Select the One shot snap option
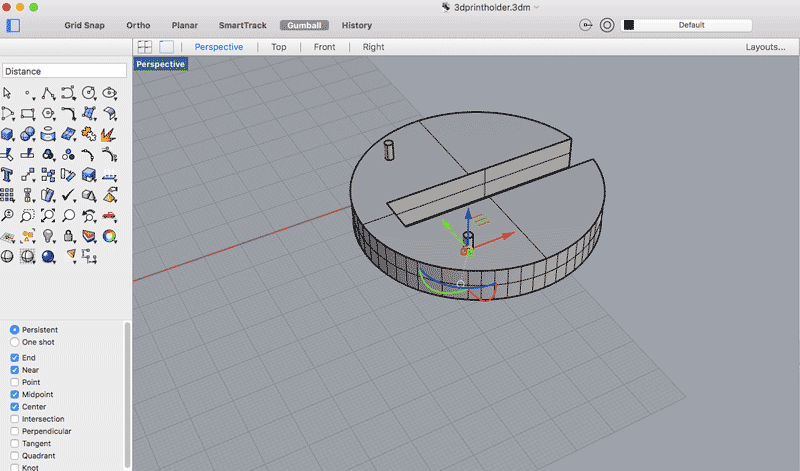This screenshot has height=471, width=800. [14, 342]
